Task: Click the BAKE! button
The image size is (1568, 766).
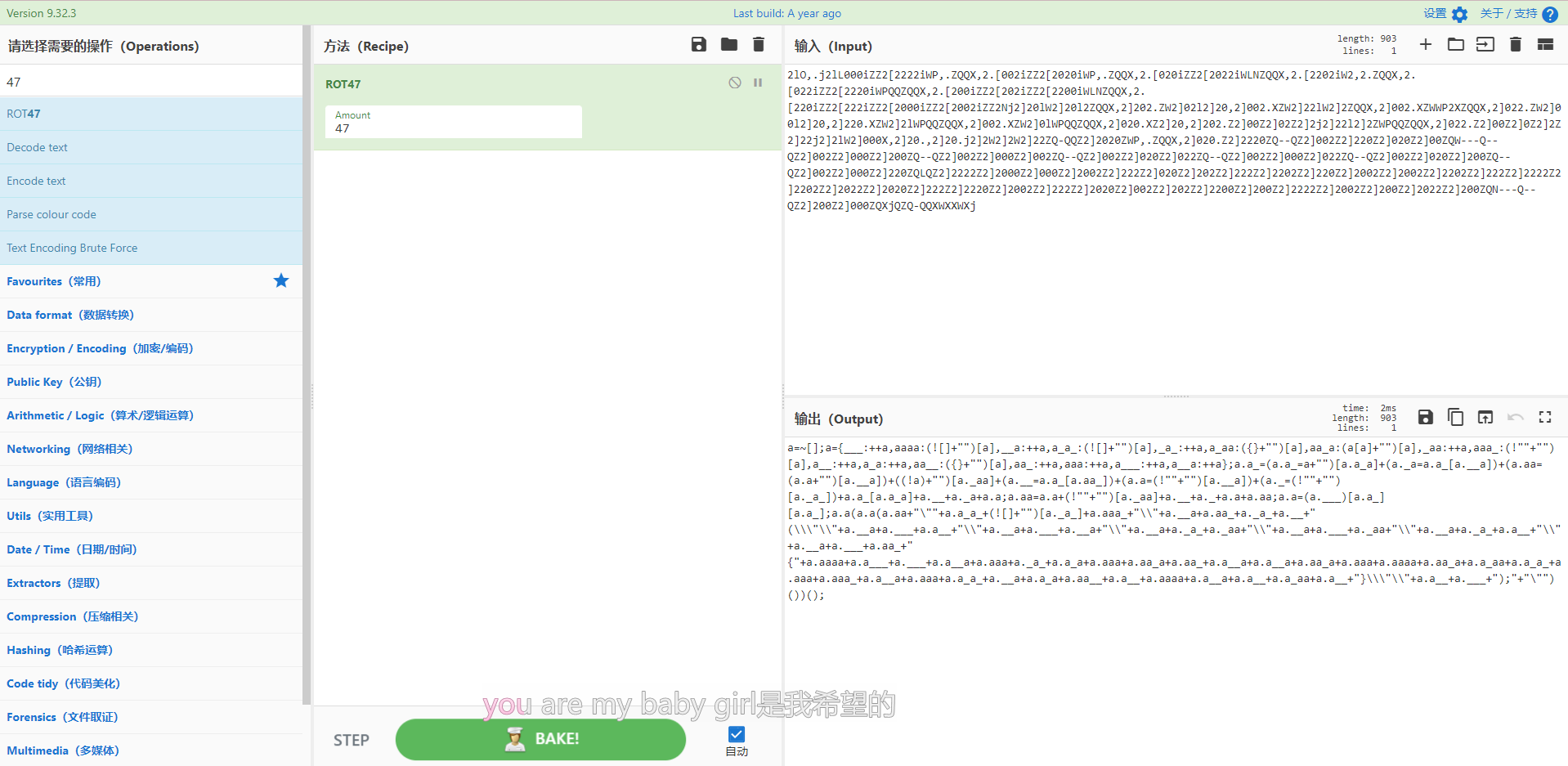Action: (x=540, y=739)
